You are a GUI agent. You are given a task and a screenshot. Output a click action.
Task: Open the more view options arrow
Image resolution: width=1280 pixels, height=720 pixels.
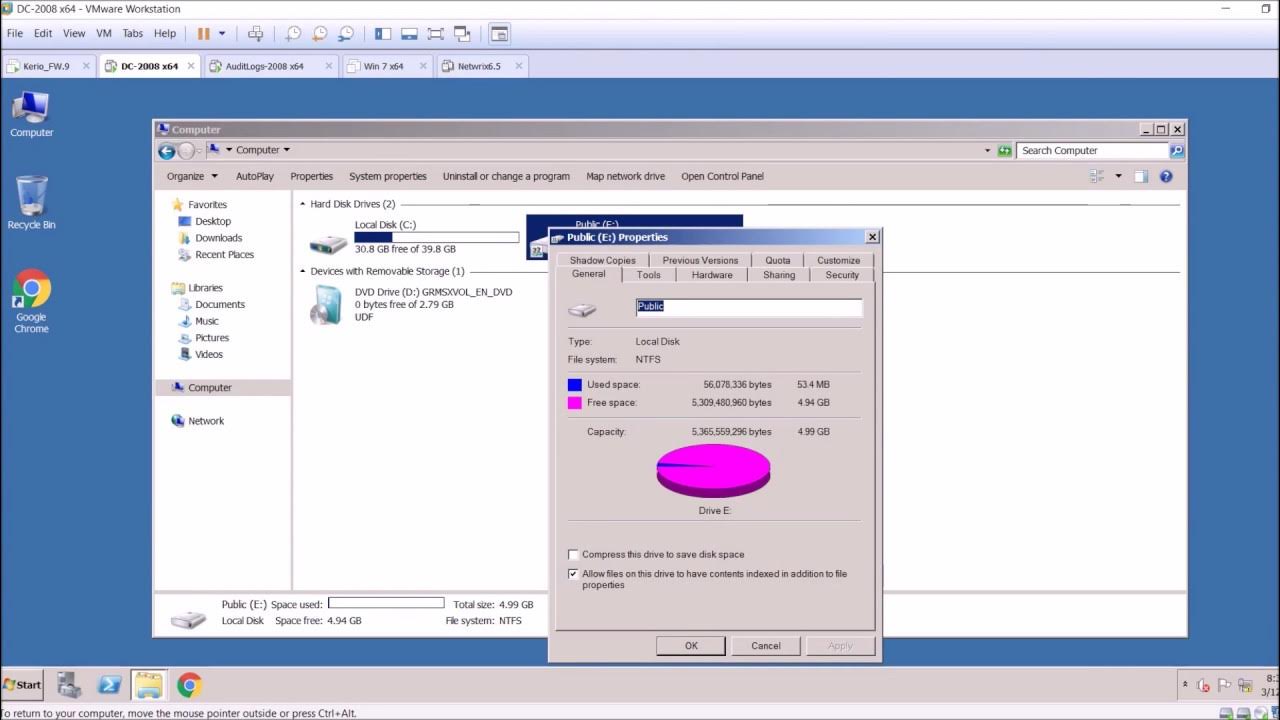(x=1118, y=176)
